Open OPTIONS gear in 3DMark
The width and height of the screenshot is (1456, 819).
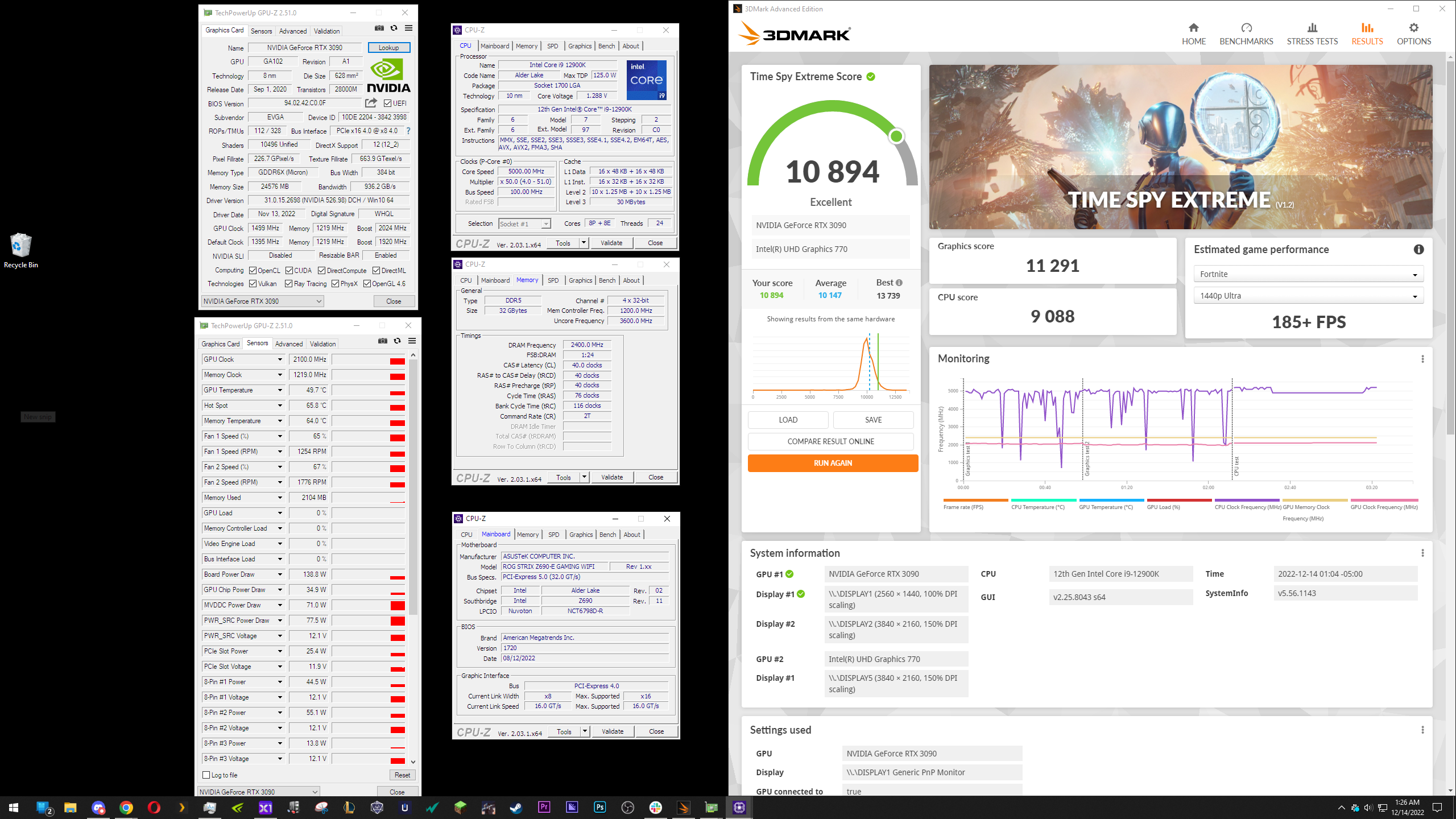pyautogui.click(x=1414, y=34)
